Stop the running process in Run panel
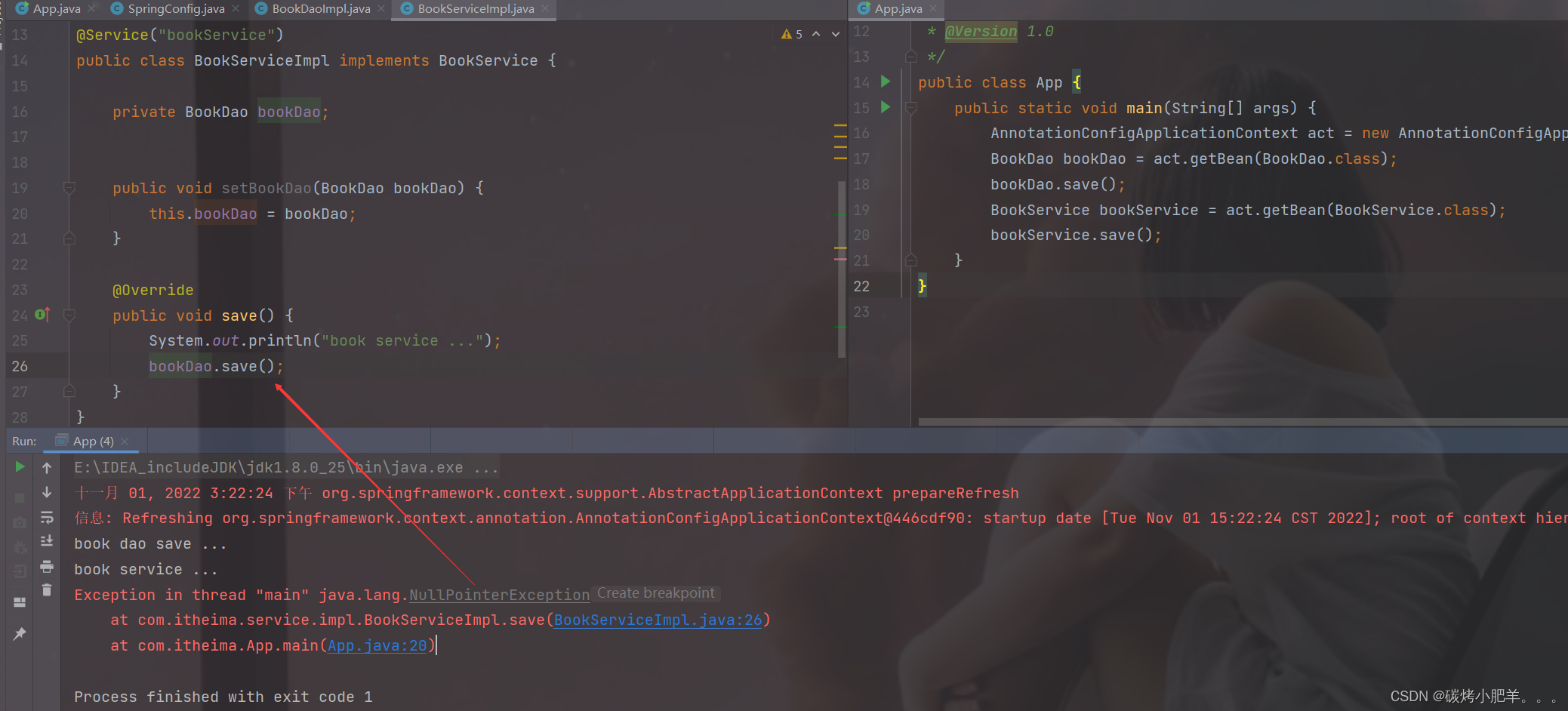 [20, 497]
